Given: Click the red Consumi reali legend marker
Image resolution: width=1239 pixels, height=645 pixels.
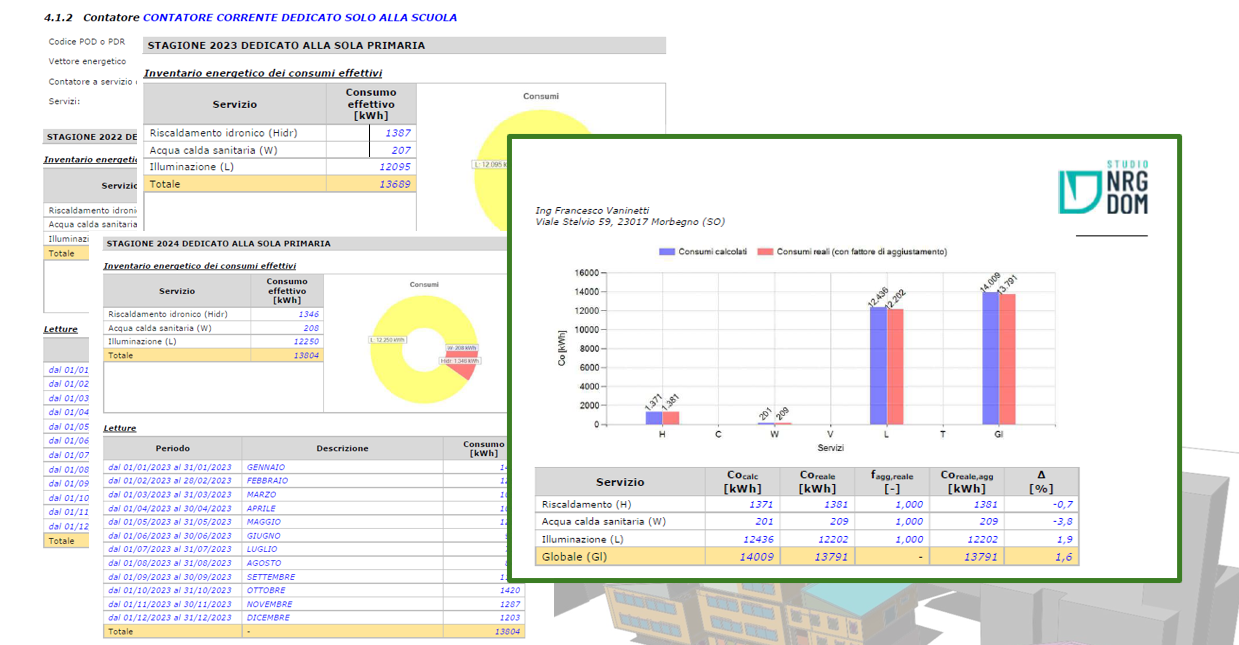Looking at the screenshot, I should click(765, 252).
